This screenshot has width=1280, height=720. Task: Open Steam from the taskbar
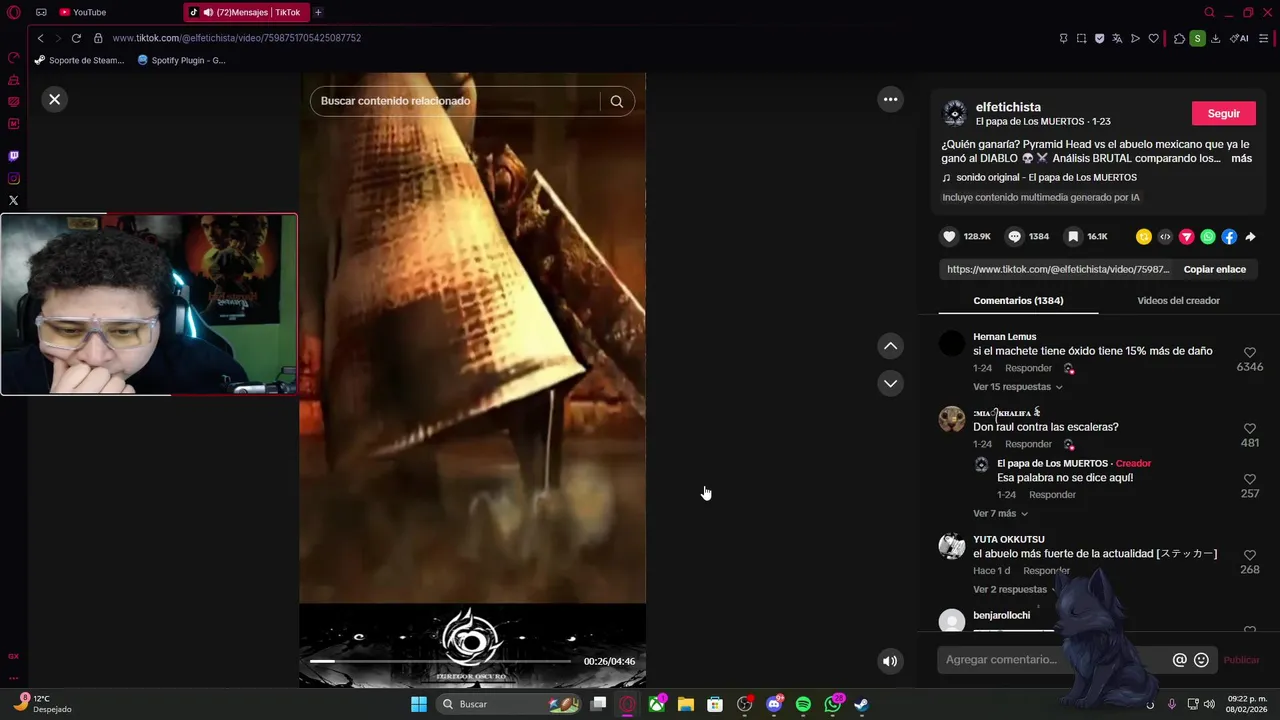(861, 704)
